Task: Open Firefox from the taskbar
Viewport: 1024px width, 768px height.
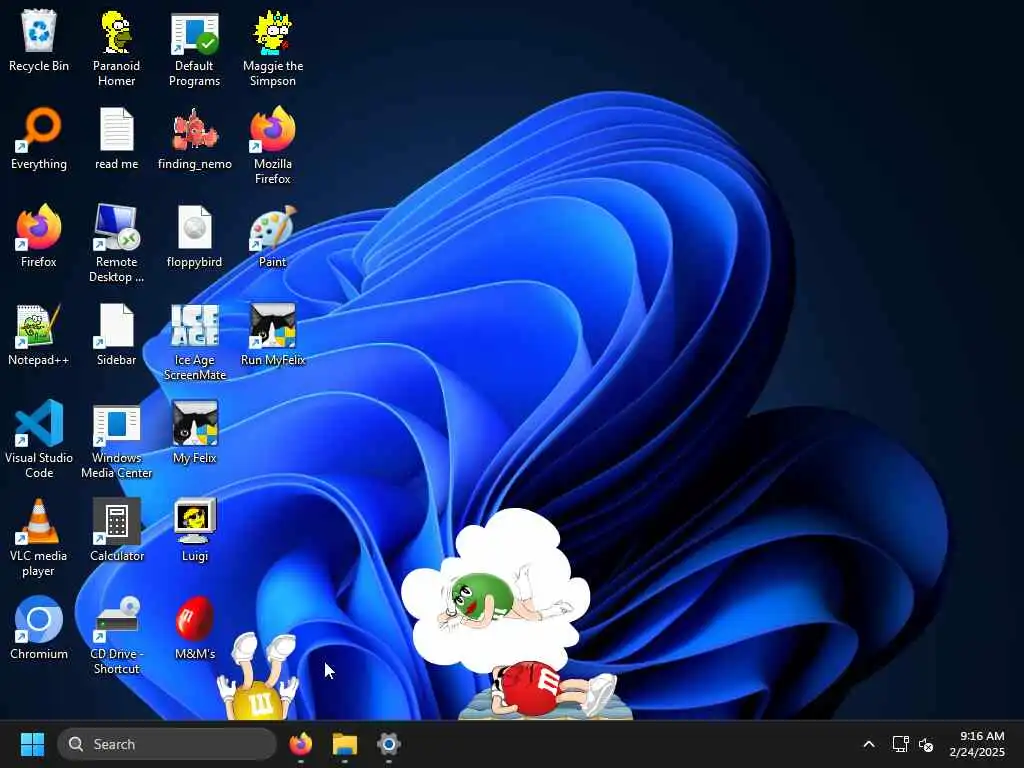Action: click(300, 744)
